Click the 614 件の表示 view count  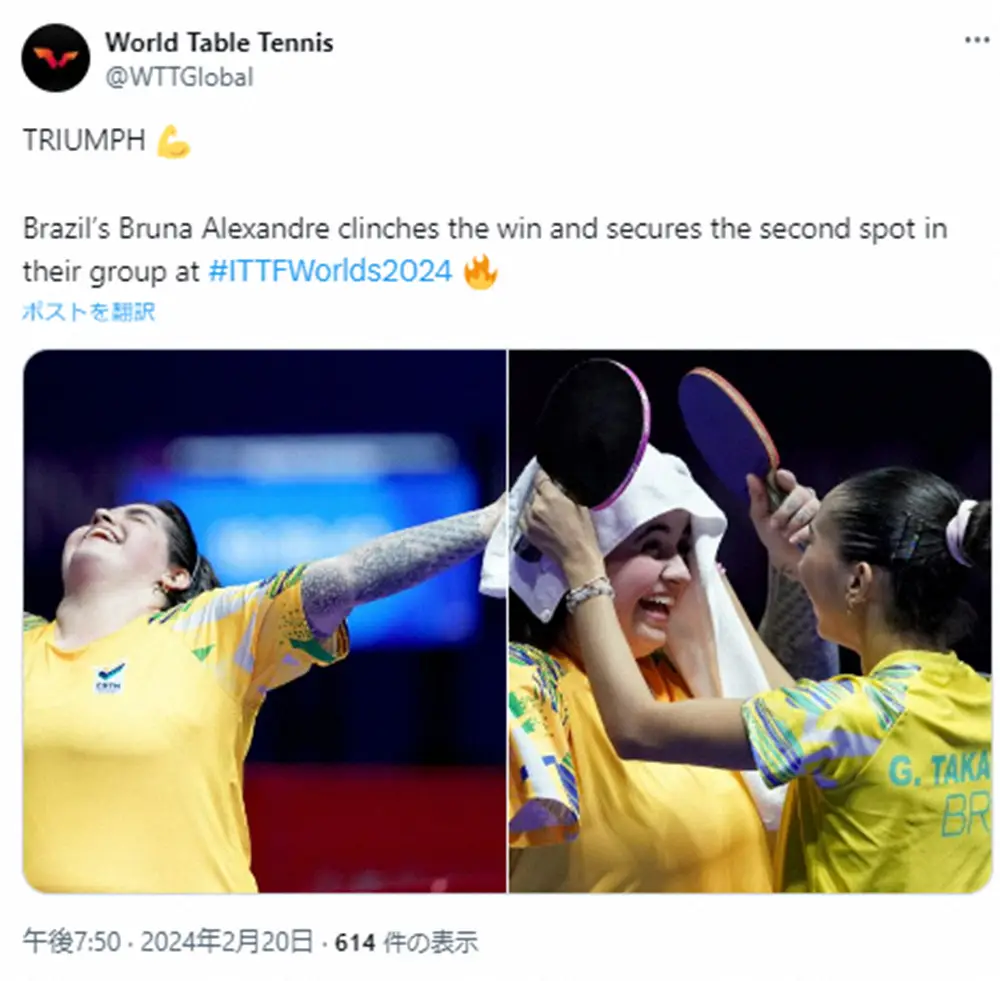[406, 941]
